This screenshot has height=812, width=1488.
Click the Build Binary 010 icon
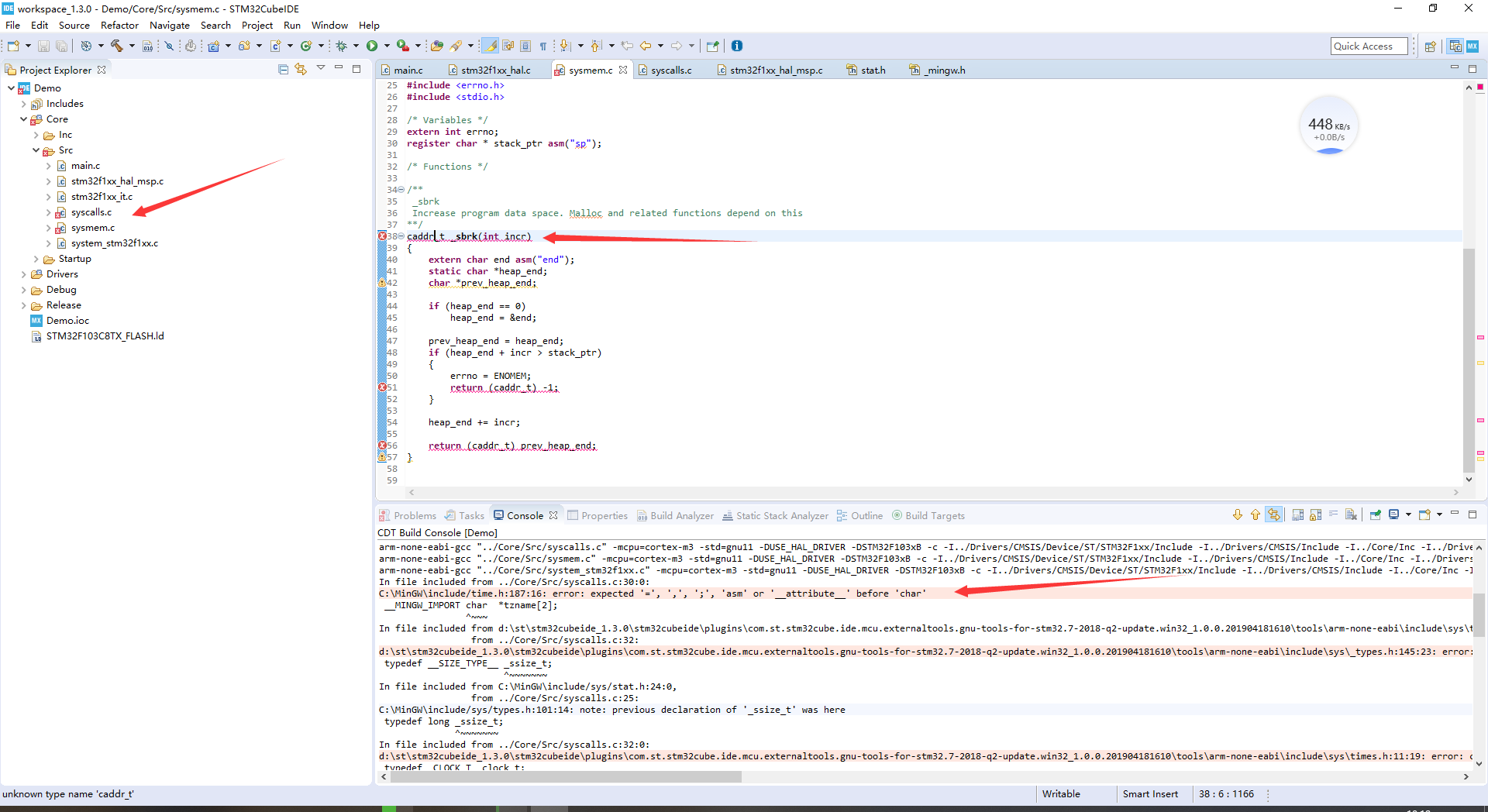tap(147, 46)
